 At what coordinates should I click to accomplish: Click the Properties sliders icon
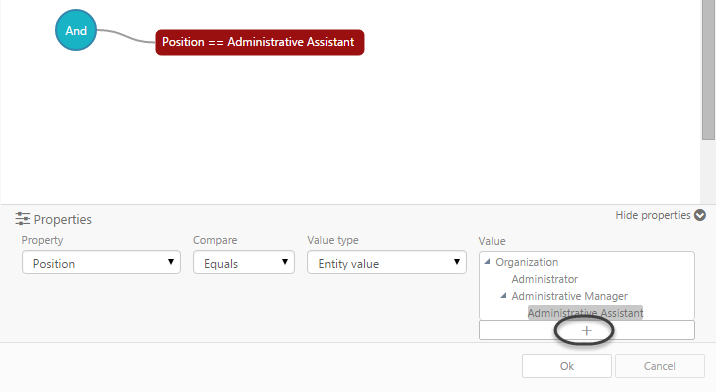22,219
